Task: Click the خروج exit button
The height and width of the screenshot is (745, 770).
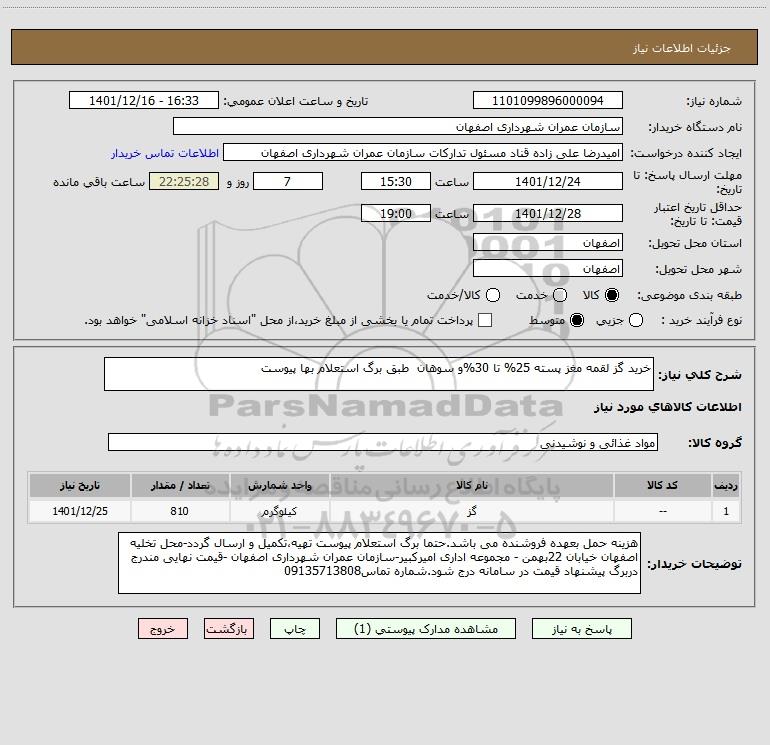Action: 163,629
